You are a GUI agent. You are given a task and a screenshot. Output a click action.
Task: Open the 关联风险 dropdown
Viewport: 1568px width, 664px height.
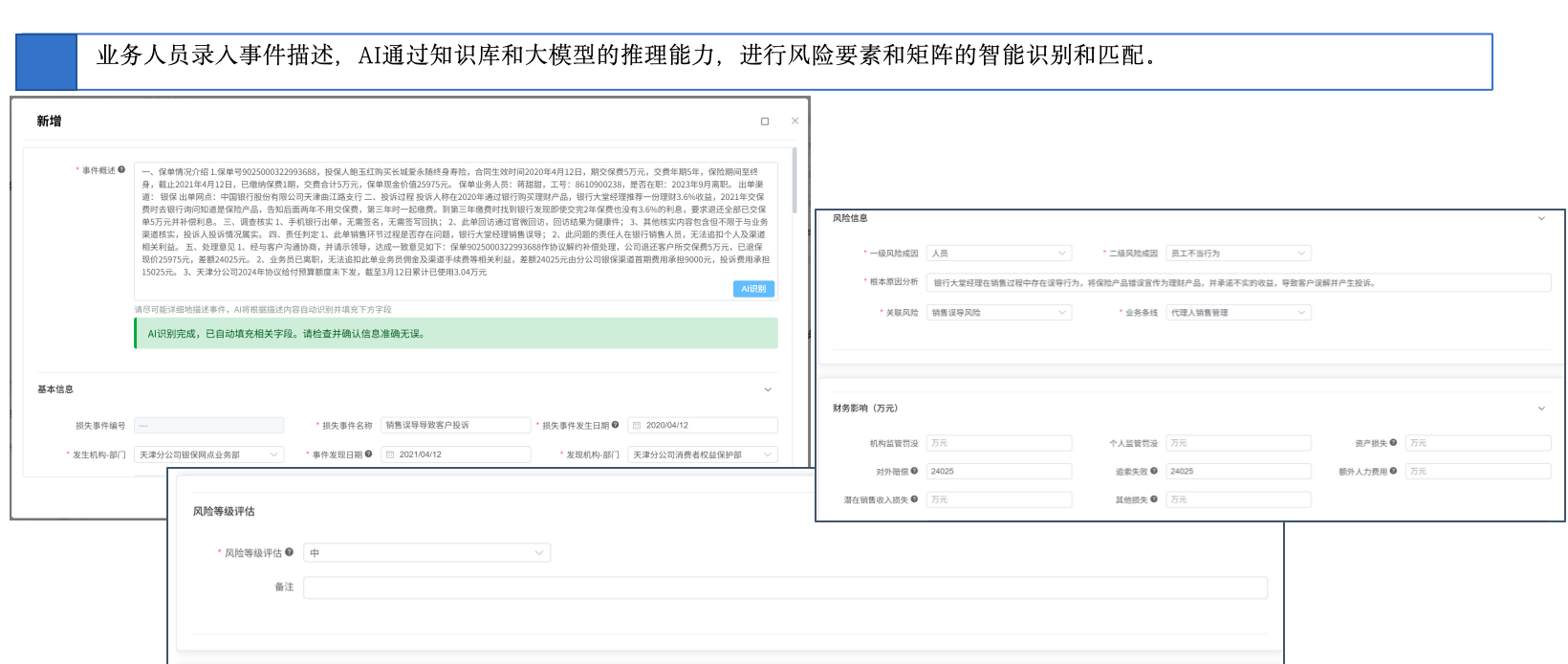(x=999, y=313)
